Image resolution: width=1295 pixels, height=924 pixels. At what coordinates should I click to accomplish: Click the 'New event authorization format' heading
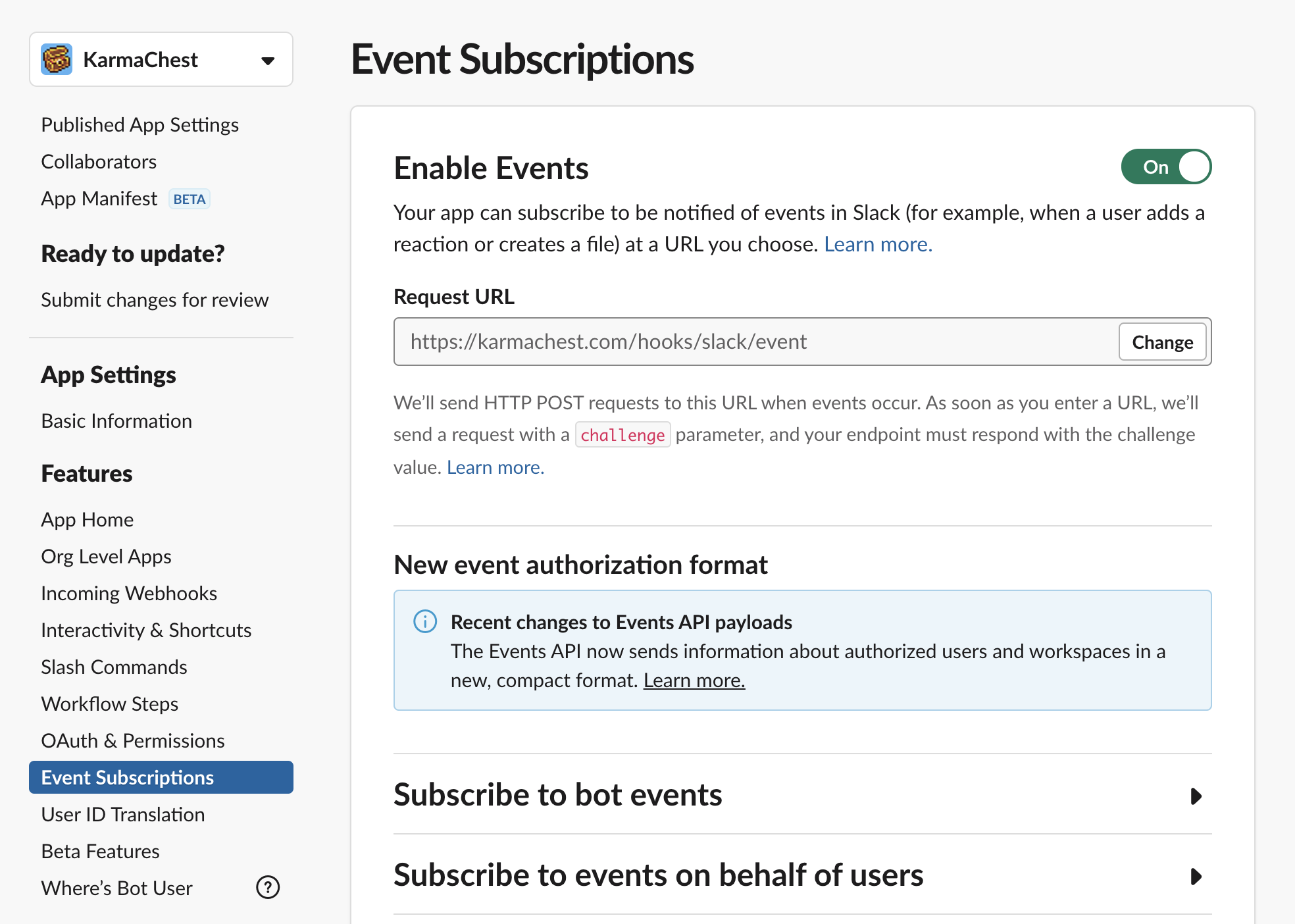(580, 565)
